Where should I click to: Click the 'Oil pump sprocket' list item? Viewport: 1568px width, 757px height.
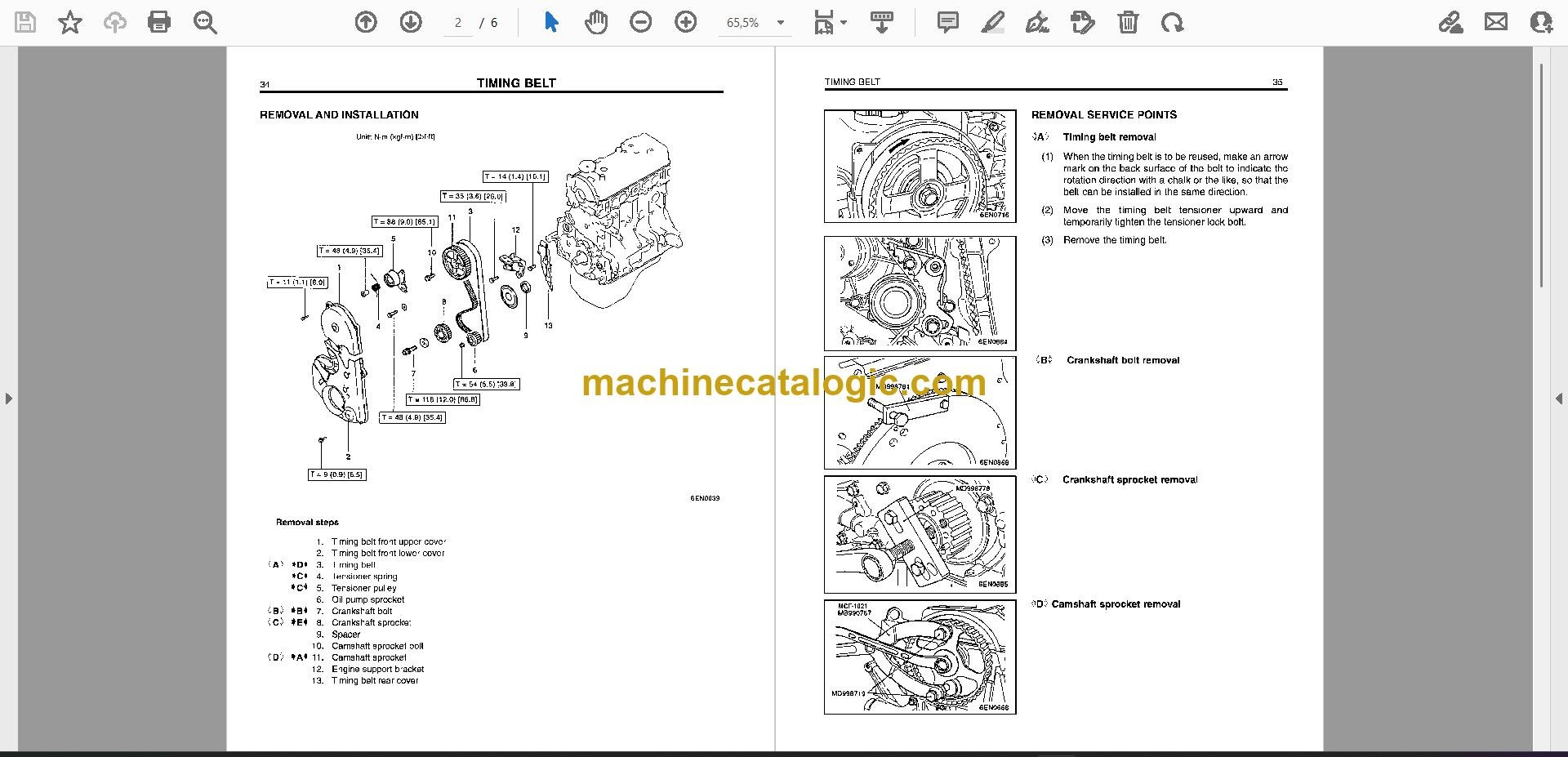tap(367, 599)
